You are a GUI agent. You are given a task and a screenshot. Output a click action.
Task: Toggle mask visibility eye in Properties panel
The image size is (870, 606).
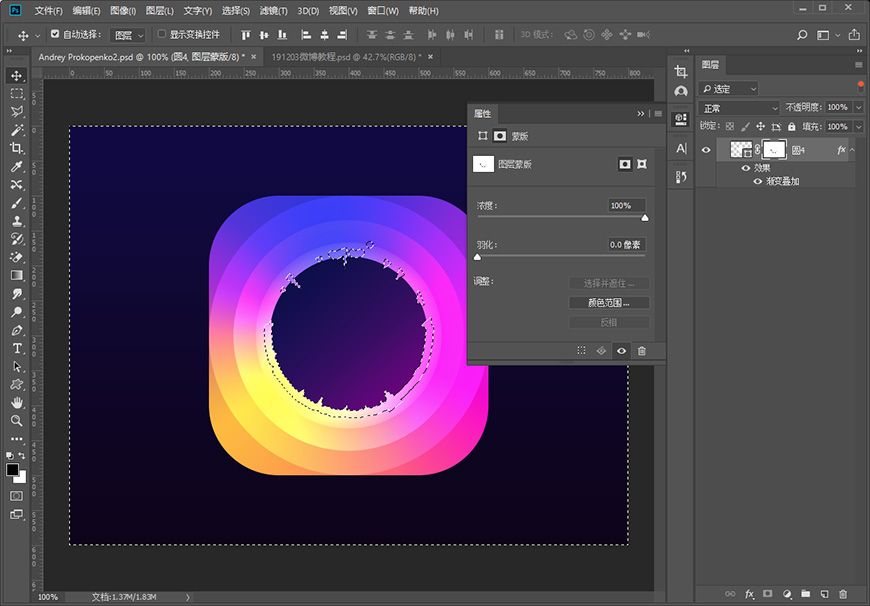click(621, 351)
